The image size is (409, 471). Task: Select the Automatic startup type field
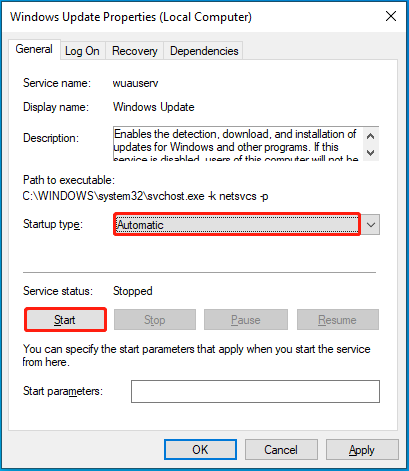pyautogui.click(x=237, y=225)
